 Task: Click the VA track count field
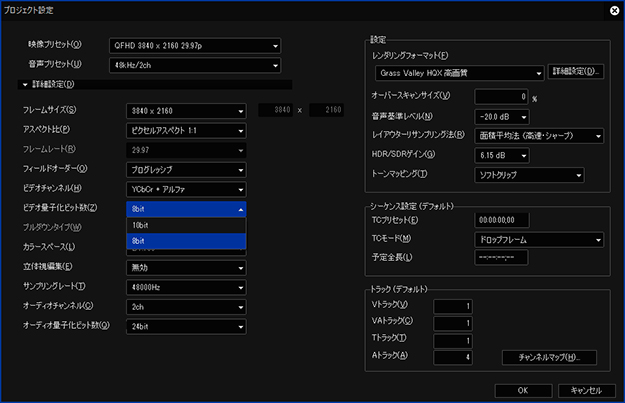453,323
